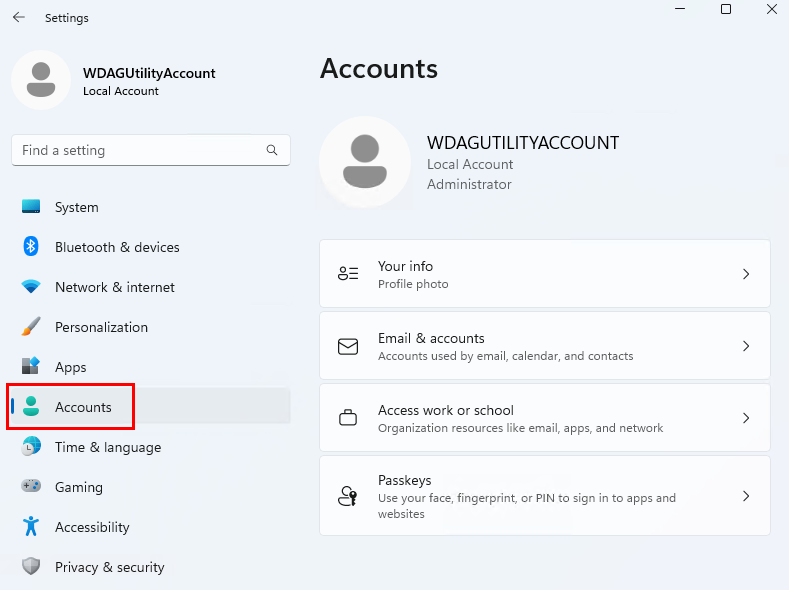Click the WDAGUTILITYACCOUNT name in main pane

(523, 143)
